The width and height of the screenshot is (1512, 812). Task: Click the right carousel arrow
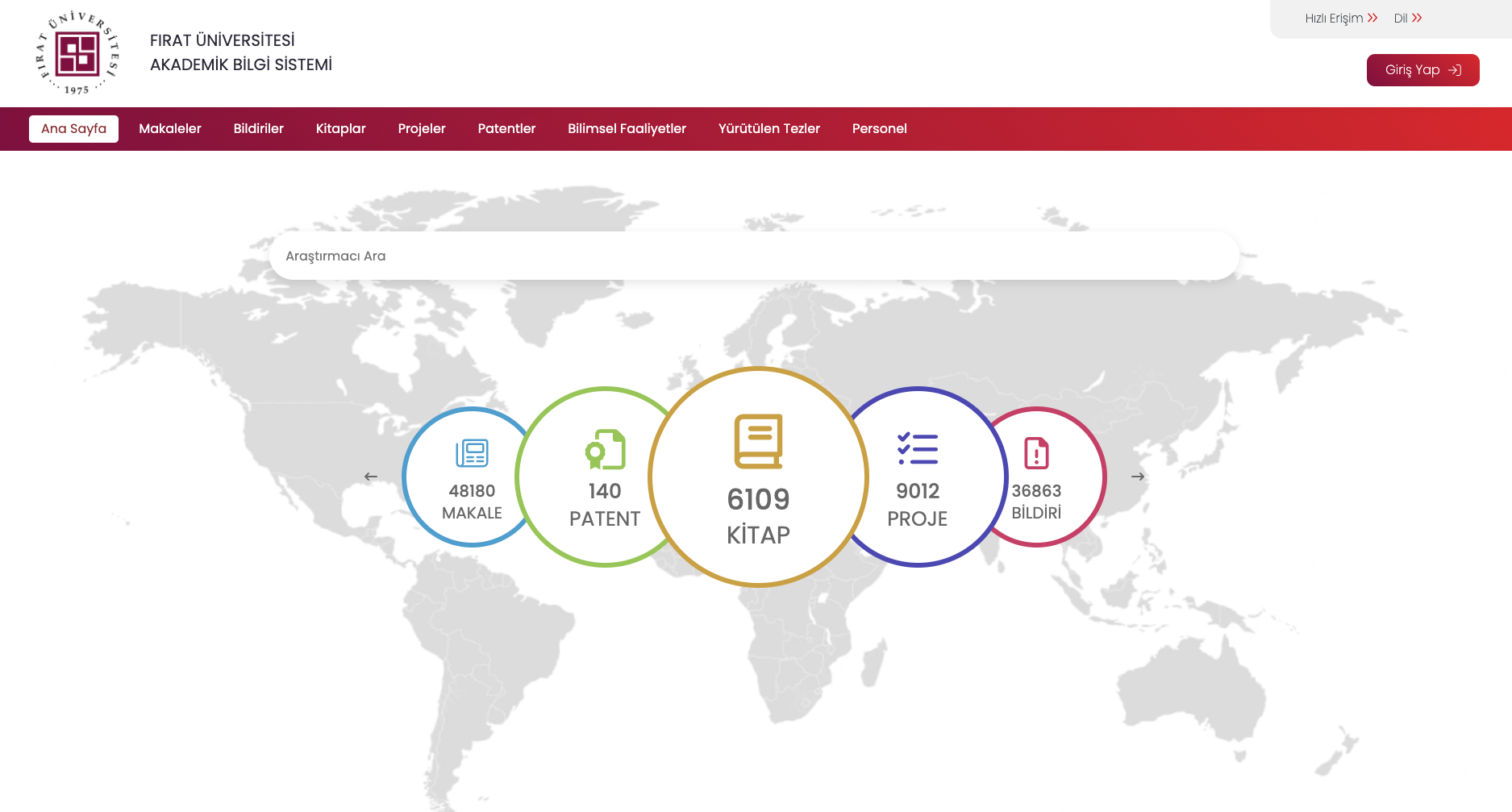[x=1138, y=477]
